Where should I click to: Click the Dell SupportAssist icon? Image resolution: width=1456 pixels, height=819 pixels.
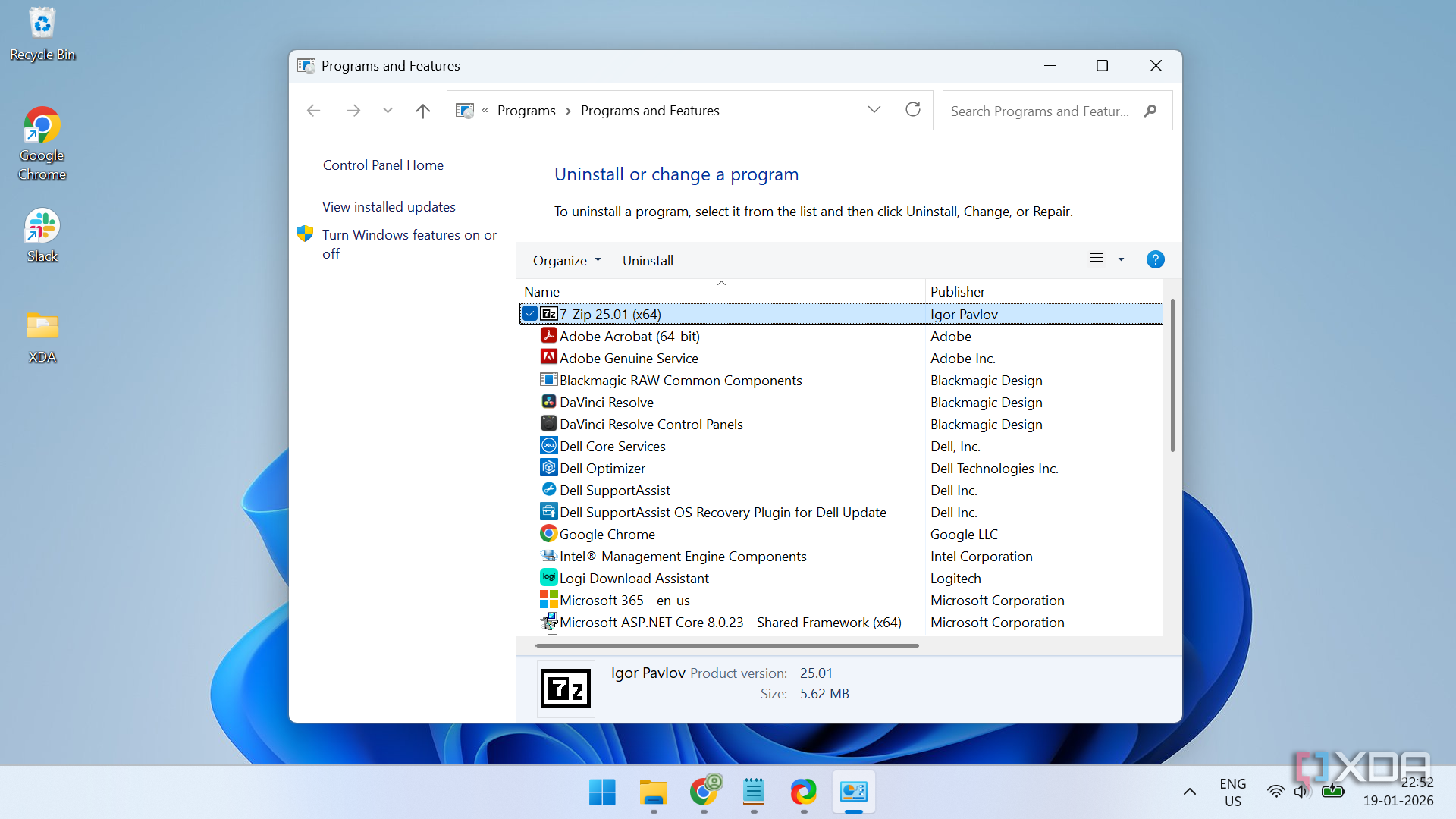[549, 489]
